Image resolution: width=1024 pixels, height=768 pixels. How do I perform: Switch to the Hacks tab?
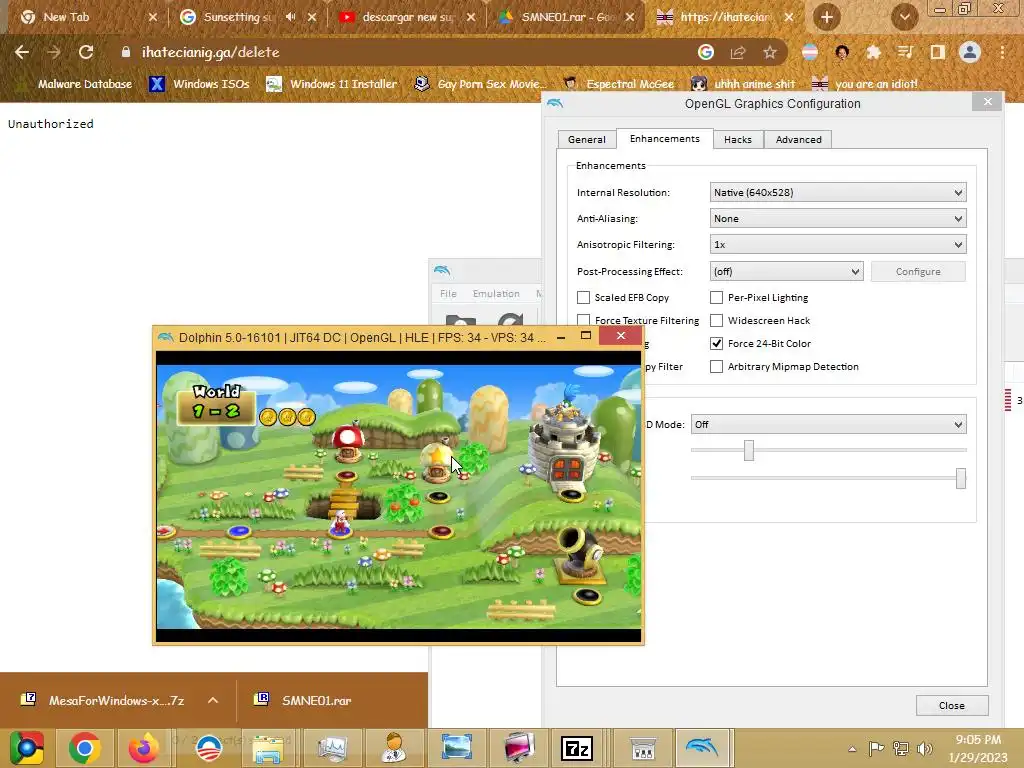click(x=738, y=139)
